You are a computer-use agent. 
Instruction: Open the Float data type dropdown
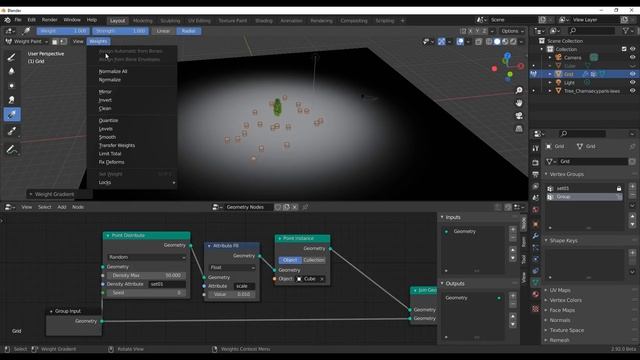[x=232, y=268]
